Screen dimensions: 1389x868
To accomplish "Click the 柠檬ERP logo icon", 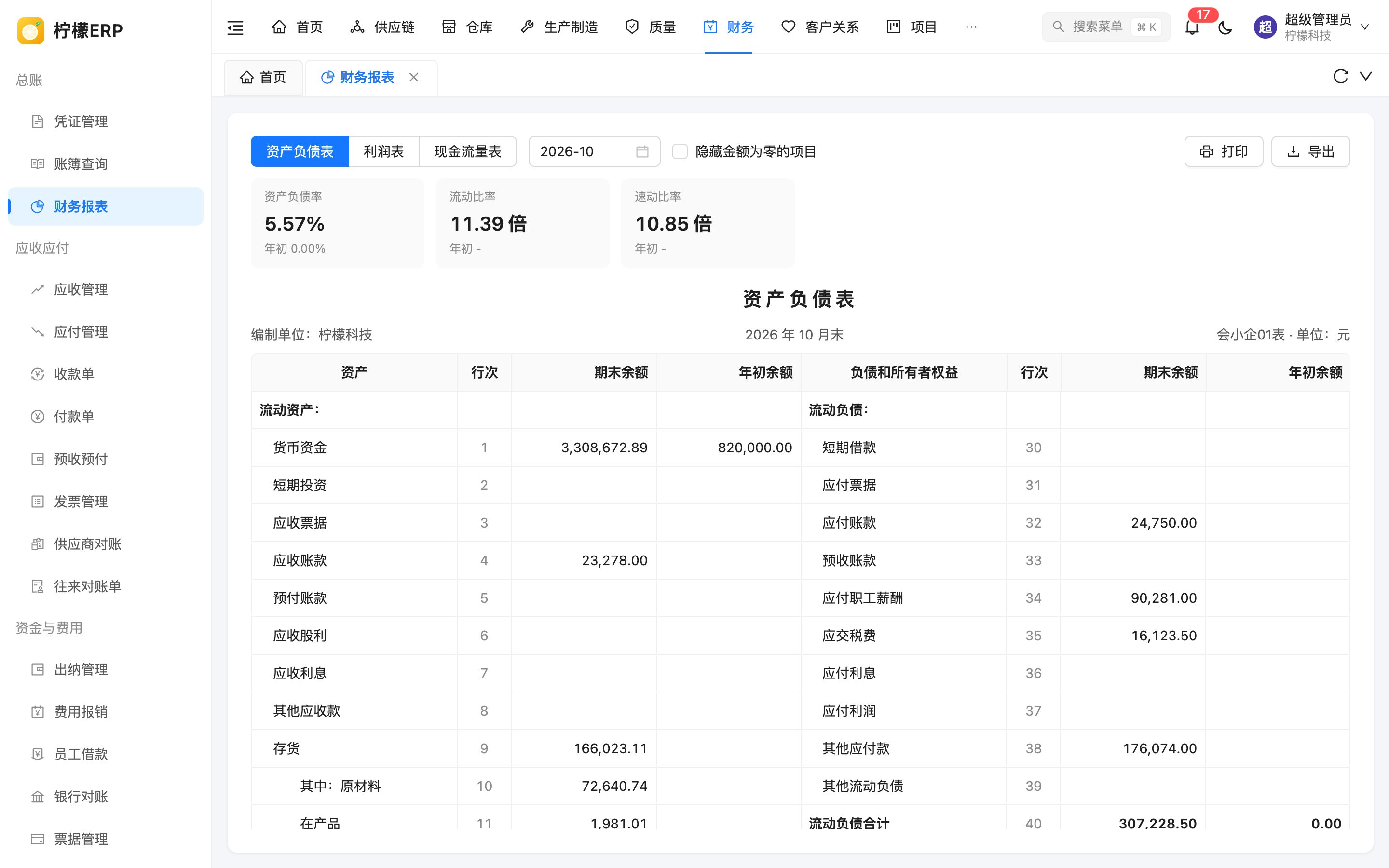I will (x=31, y=30).
